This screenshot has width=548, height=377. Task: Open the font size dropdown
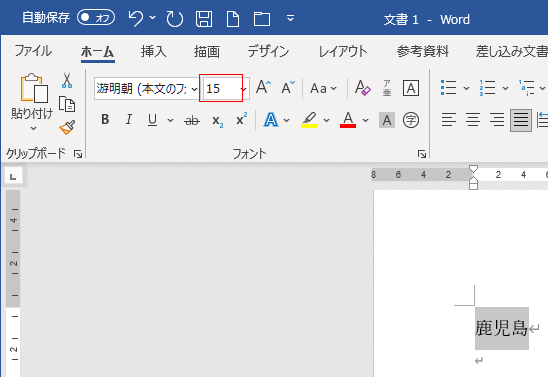pos(245,89)
